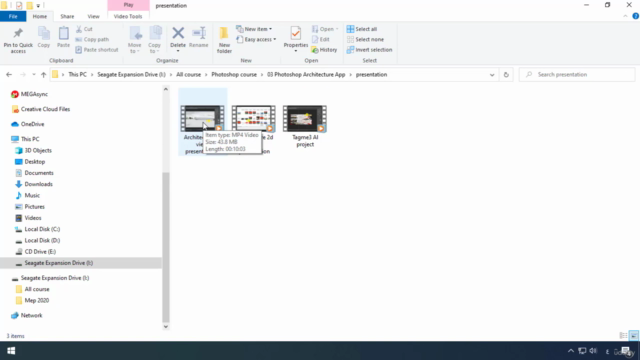Go to 03 Photoshop Architecture App breadcrumb

click(306, 75)
